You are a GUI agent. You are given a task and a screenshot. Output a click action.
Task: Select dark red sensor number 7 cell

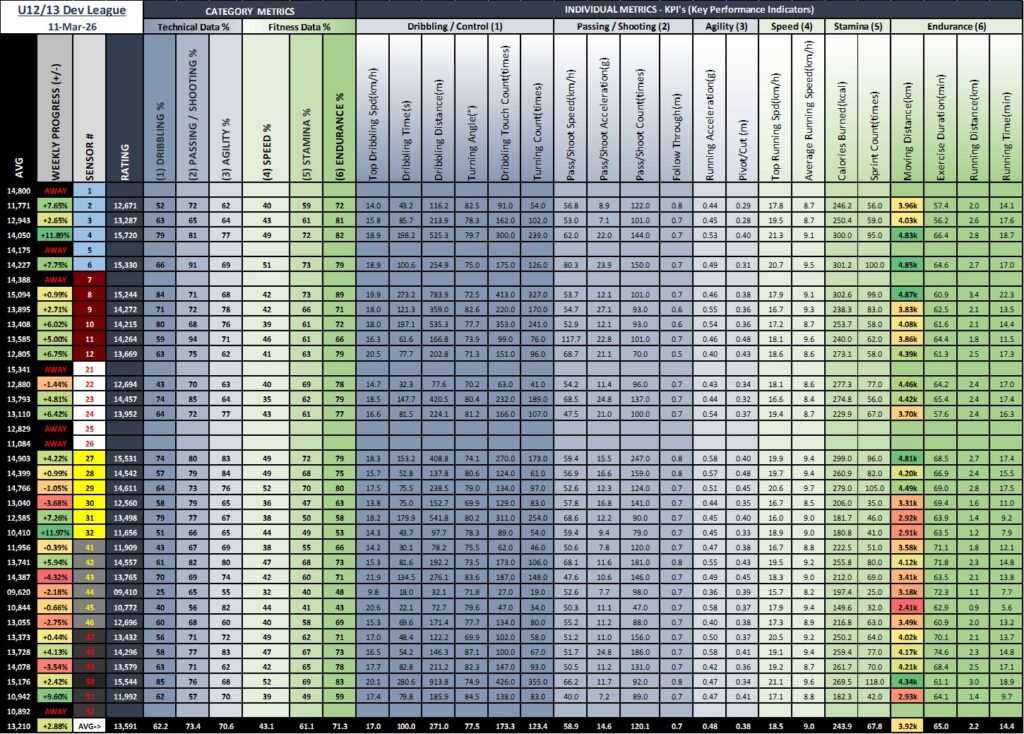click(88, 281)
